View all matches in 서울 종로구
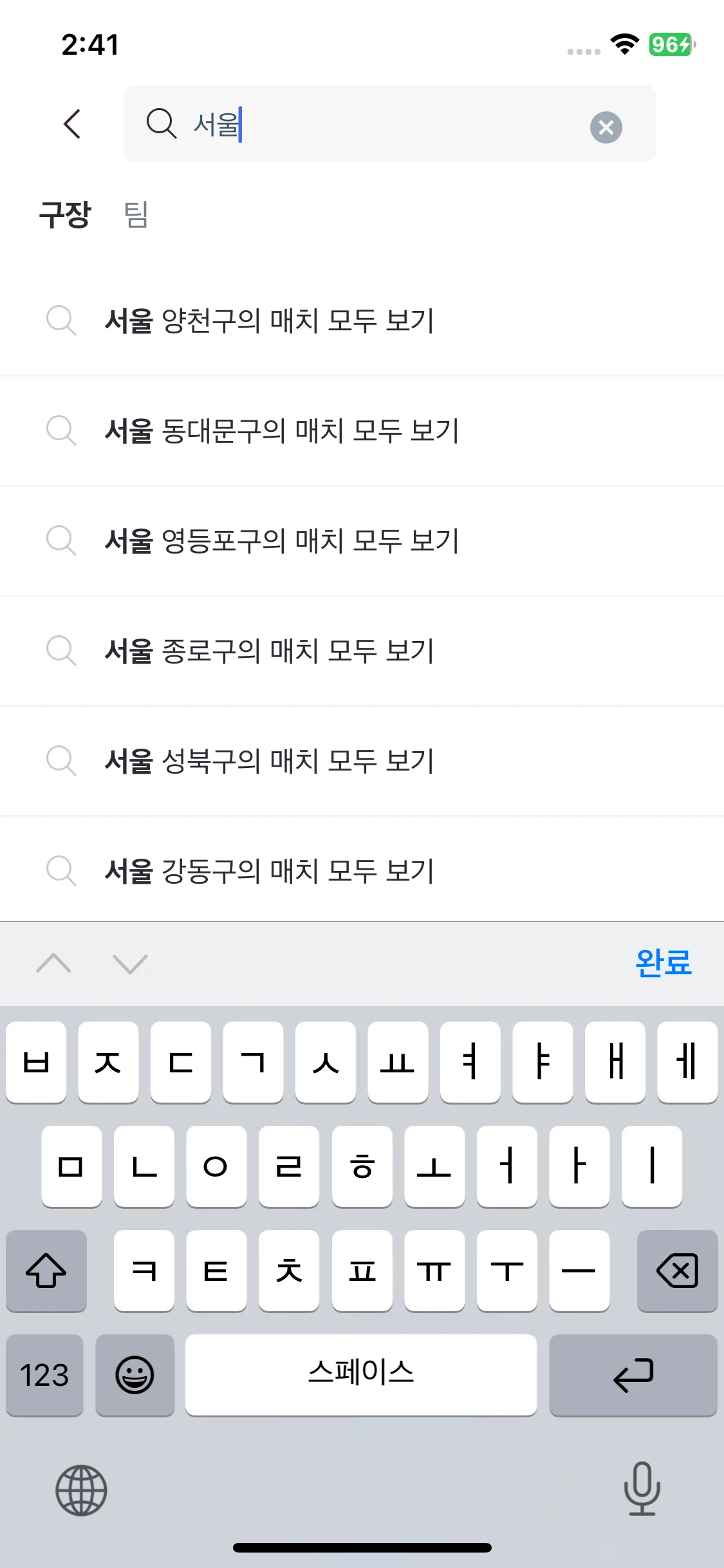 [x=270, y=651]
